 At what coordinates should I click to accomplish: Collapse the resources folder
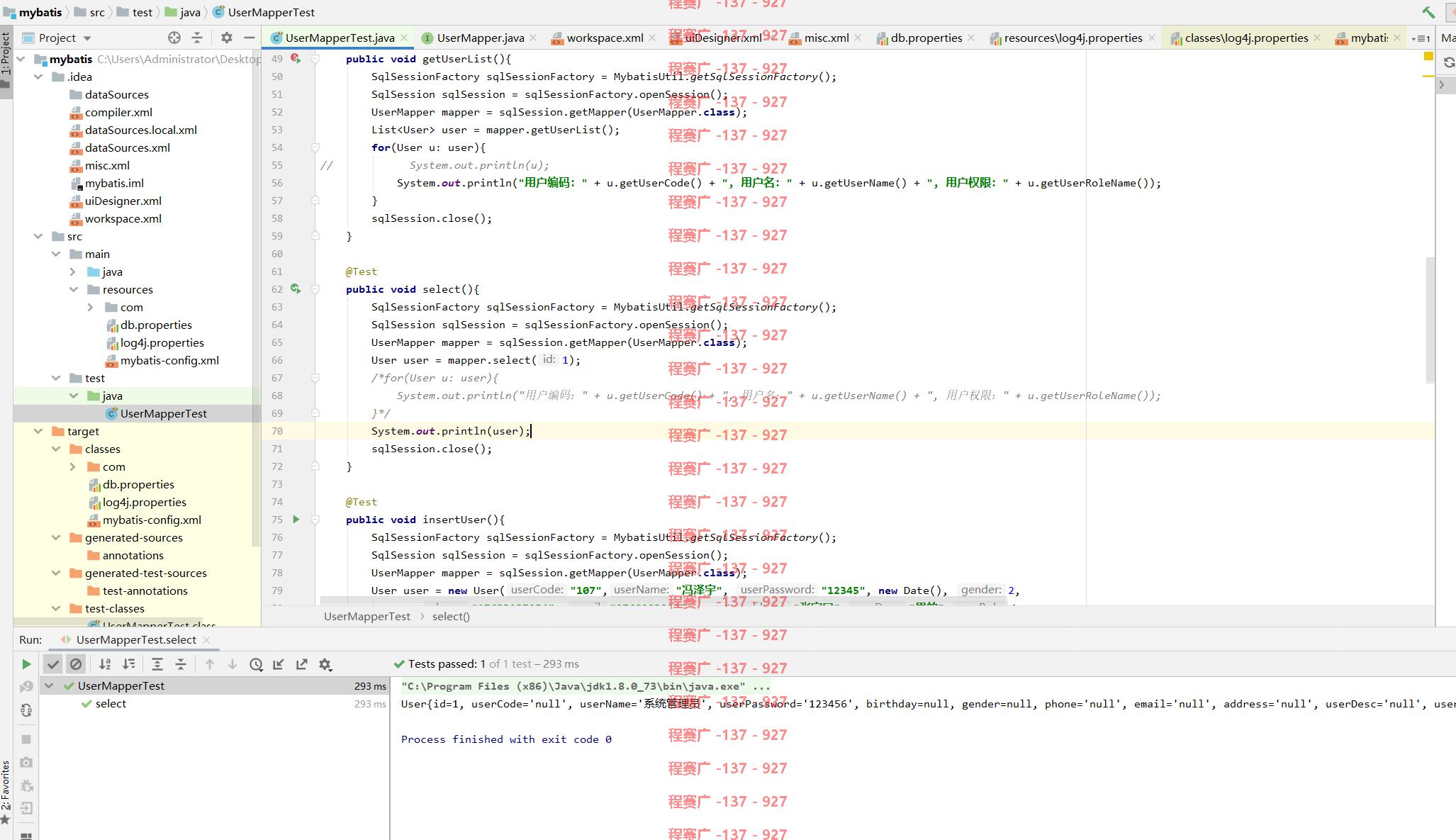73,289
